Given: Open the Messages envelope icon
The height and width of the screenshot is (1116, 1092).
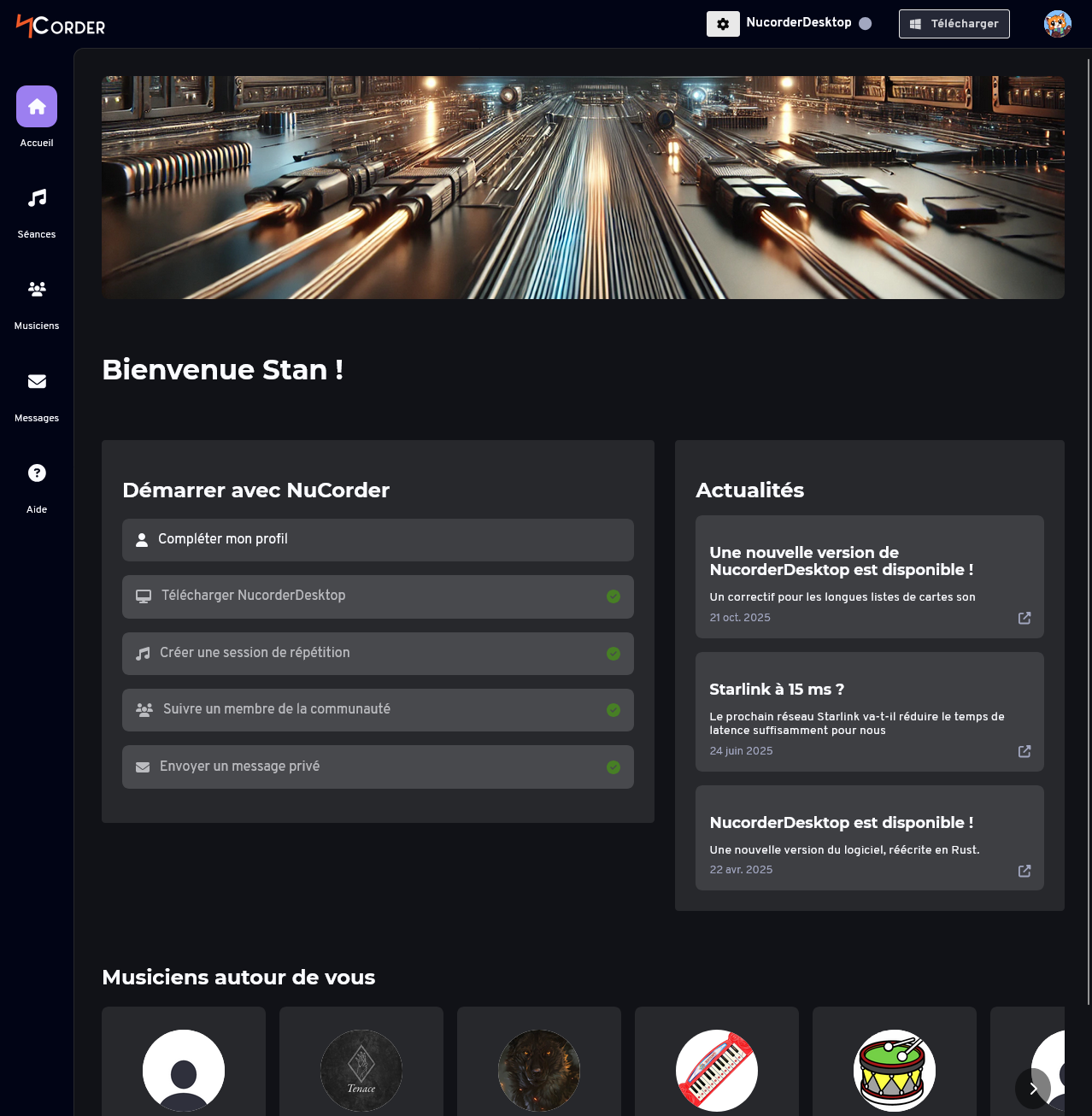Looking at the screenshot, I should [37, 381].
